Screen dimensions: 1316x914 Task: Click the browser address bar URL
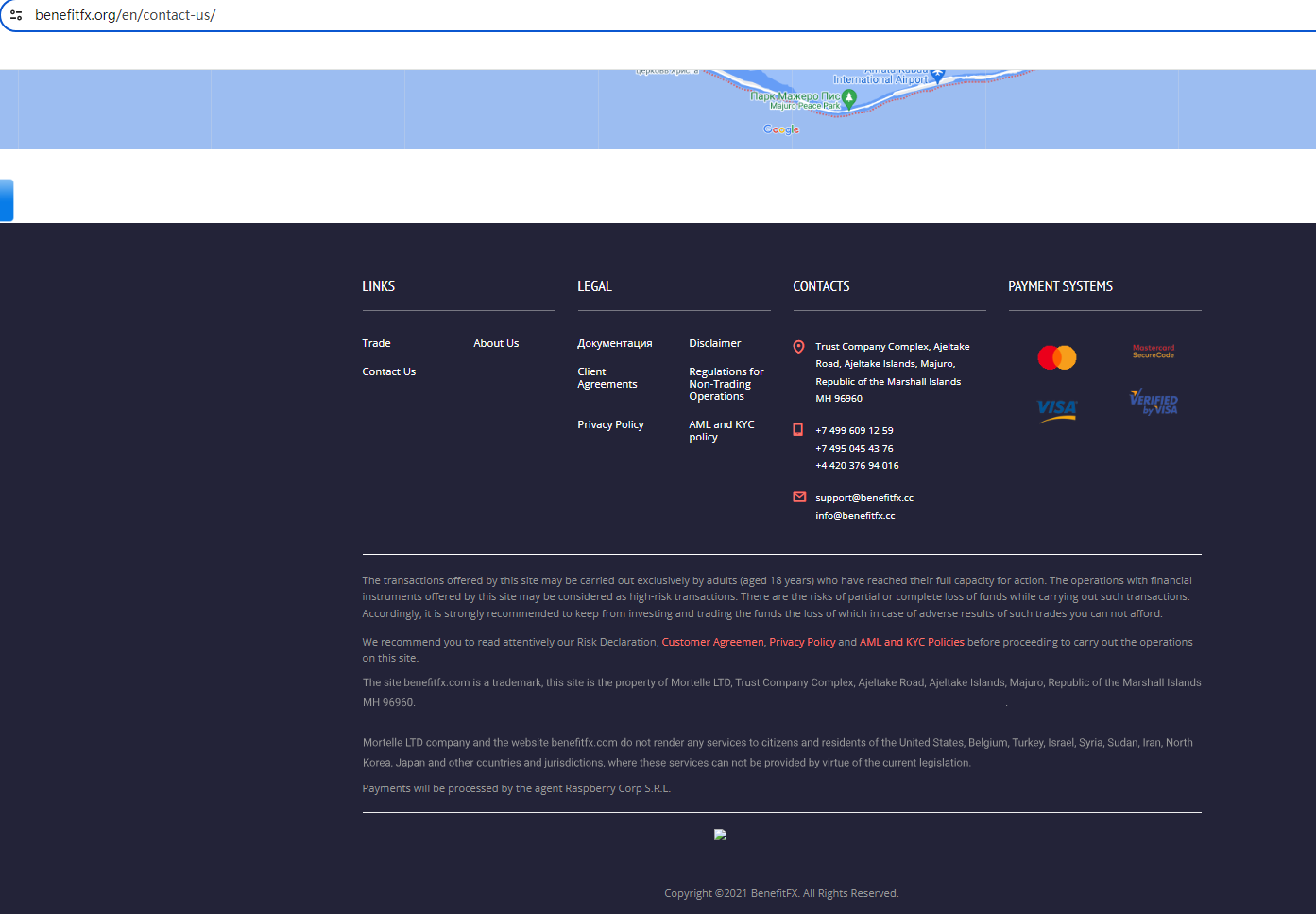tap(126, 15)
